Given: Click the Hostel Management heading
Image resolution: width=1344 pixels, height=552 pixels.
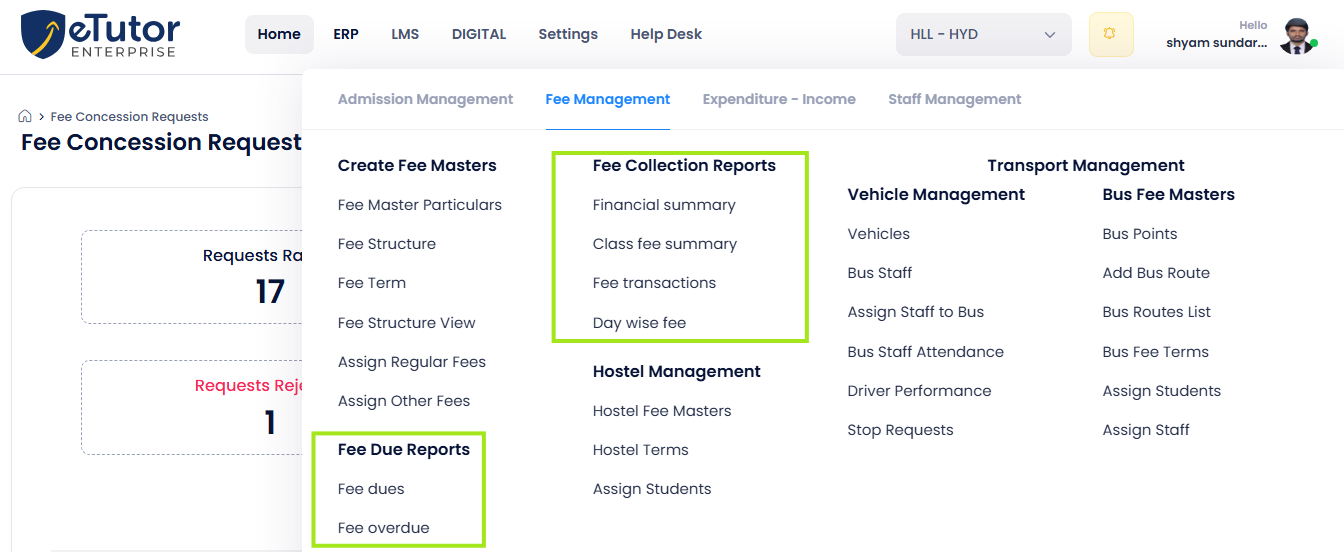Looking at the screenshot, I should point(677,372).
